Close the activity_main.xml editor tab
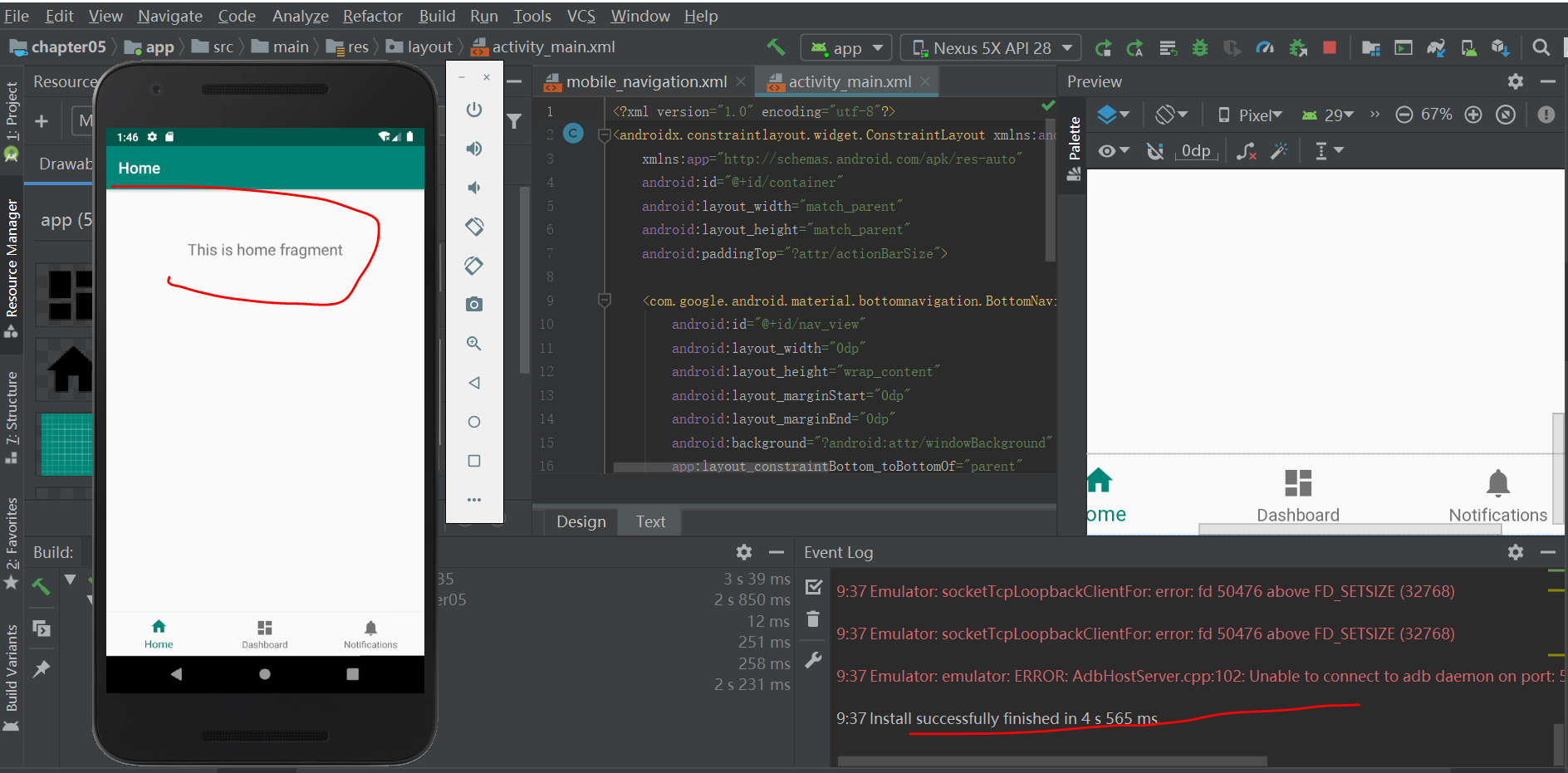This screenshot has height=773, width=1568. [925, 81]
